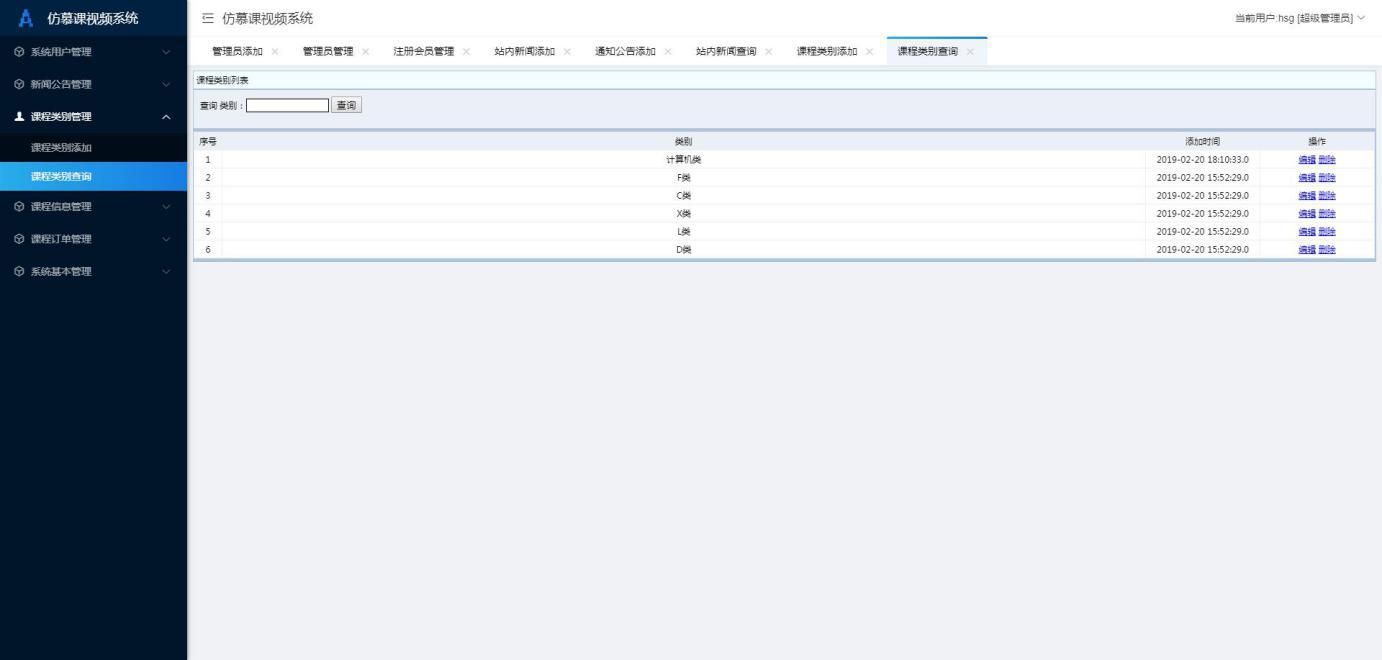Click the 课程信息管理 cube icon
The width and height of the screenshot is (1382, 660).
[x=19, y=207]
